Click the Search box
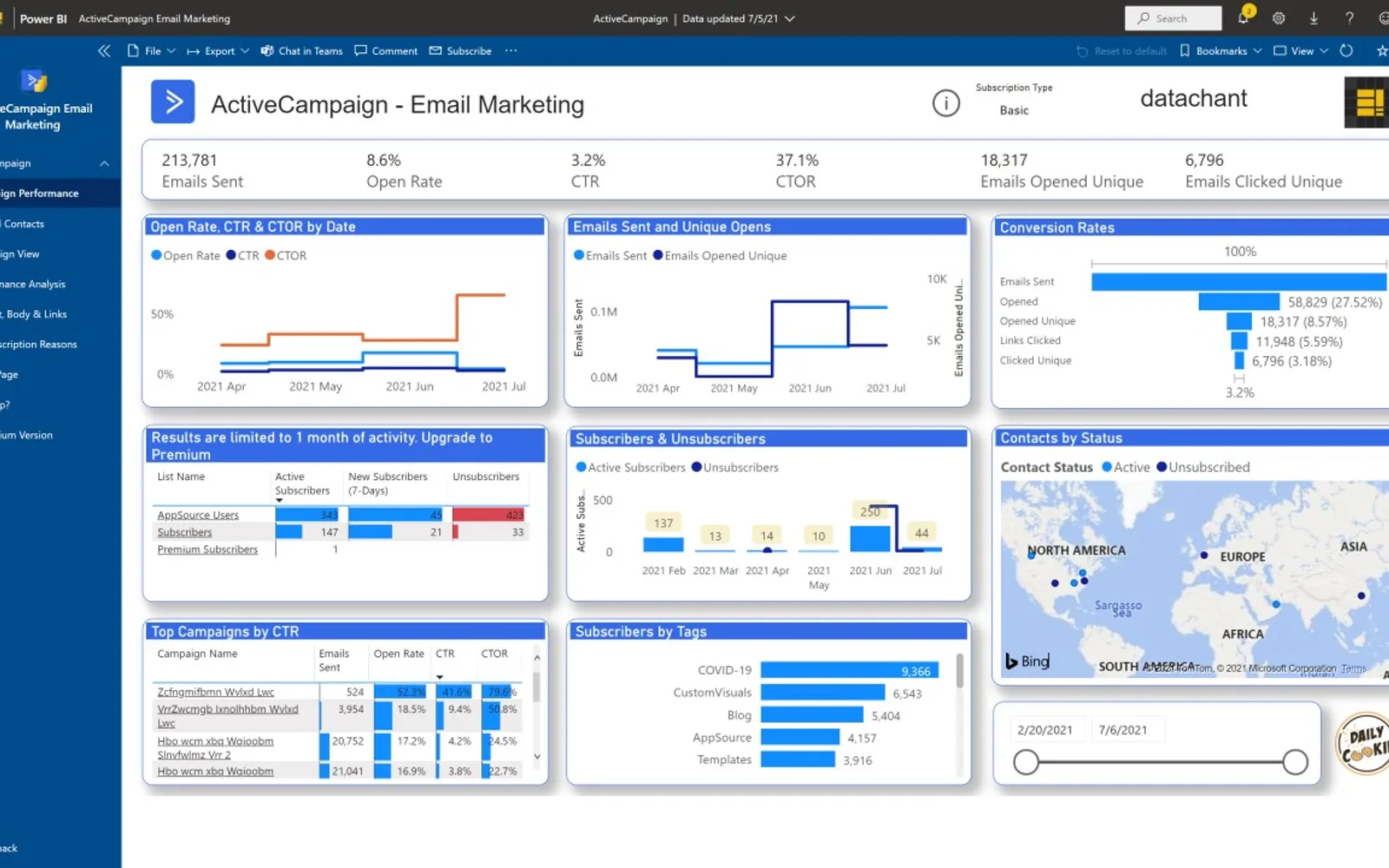The width and height of the screenshot is (1389, 868). pyautogui.click(x=1173, y=18)
